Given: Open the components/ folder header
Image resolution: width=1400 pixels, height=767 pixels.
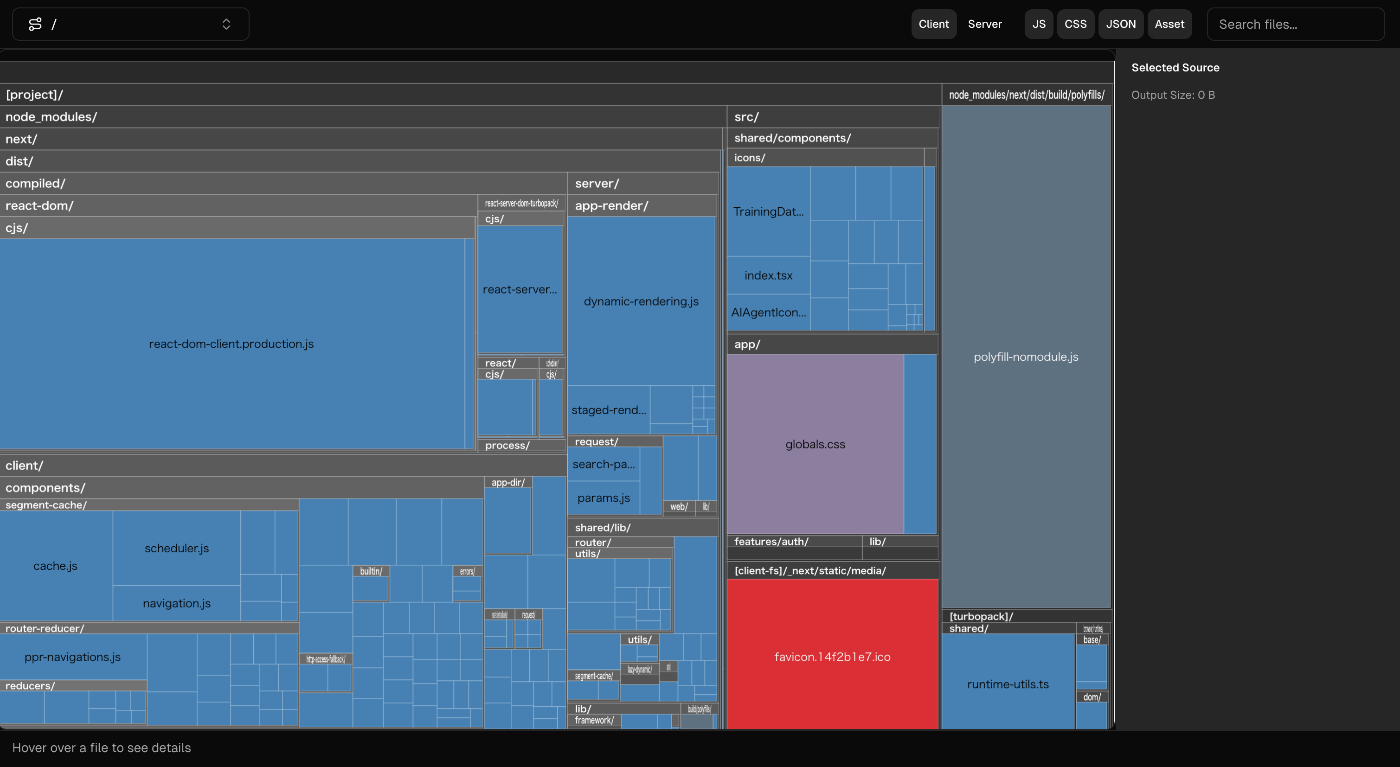Looking at the screenshot, I should (242, 488).
